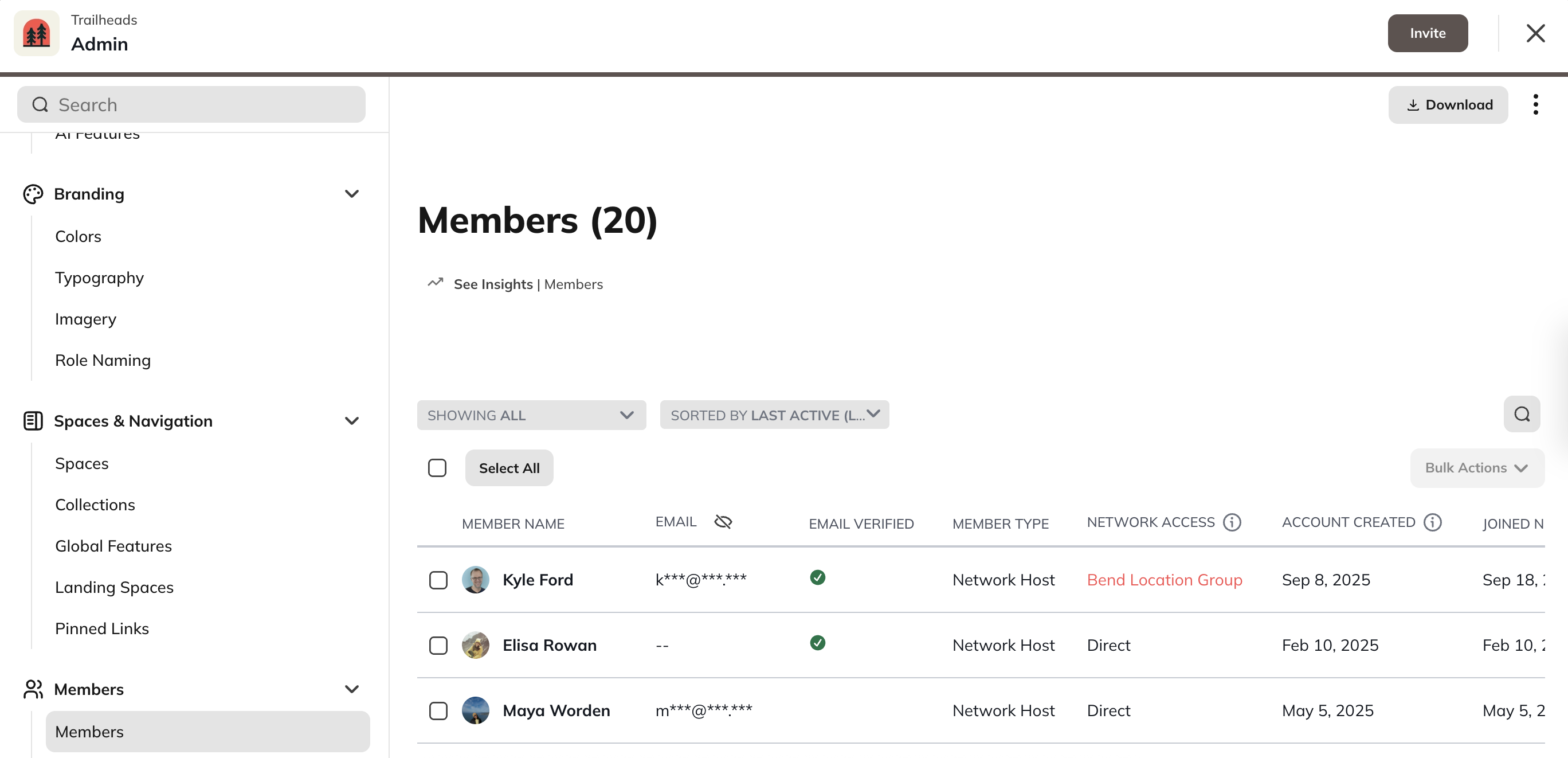Click the Spaces & Navigation sidebar icon

33,421
